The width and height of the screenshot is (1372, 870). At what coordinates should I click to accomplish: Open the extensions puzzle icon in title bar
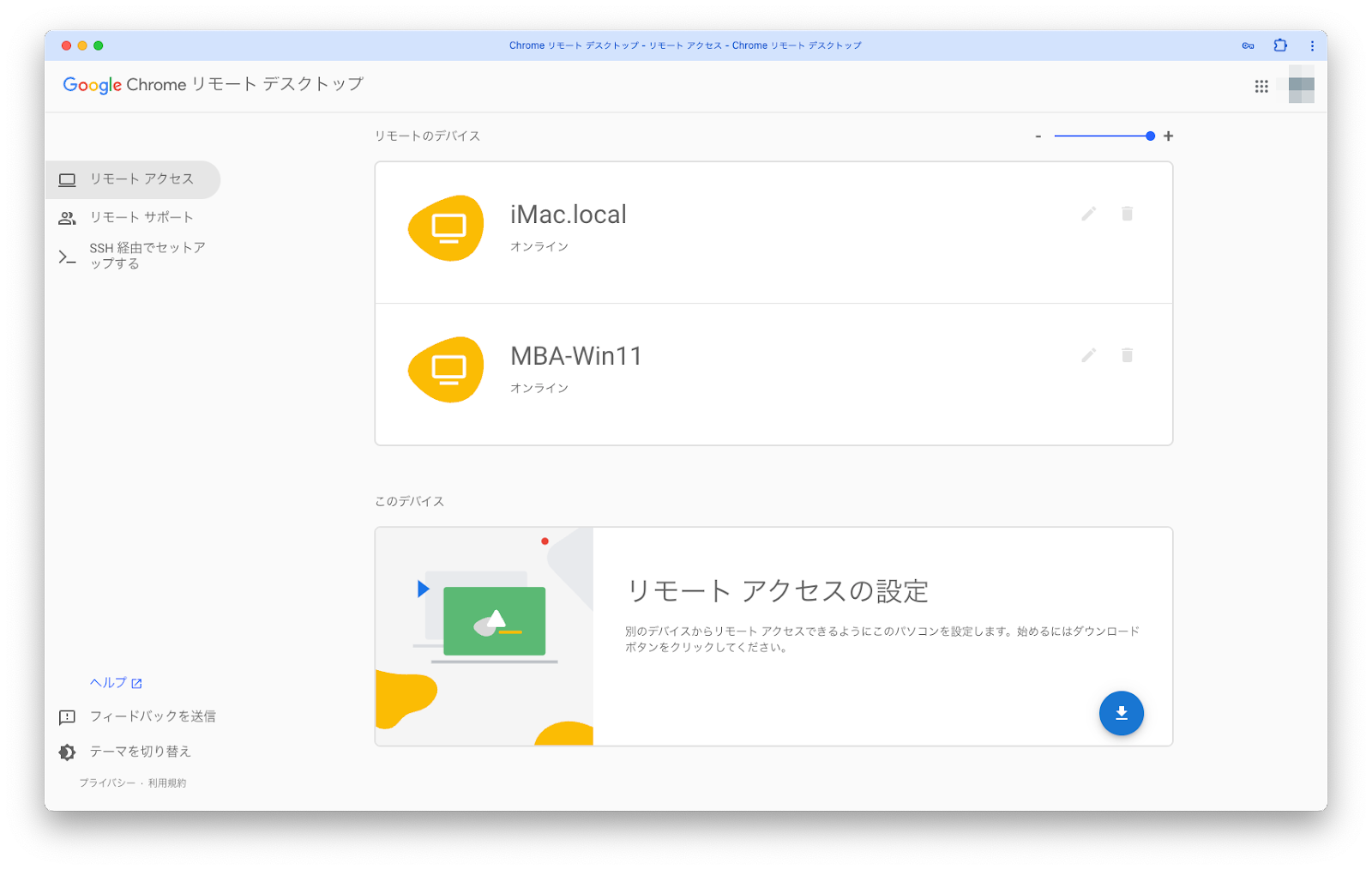pos(1280,45)
